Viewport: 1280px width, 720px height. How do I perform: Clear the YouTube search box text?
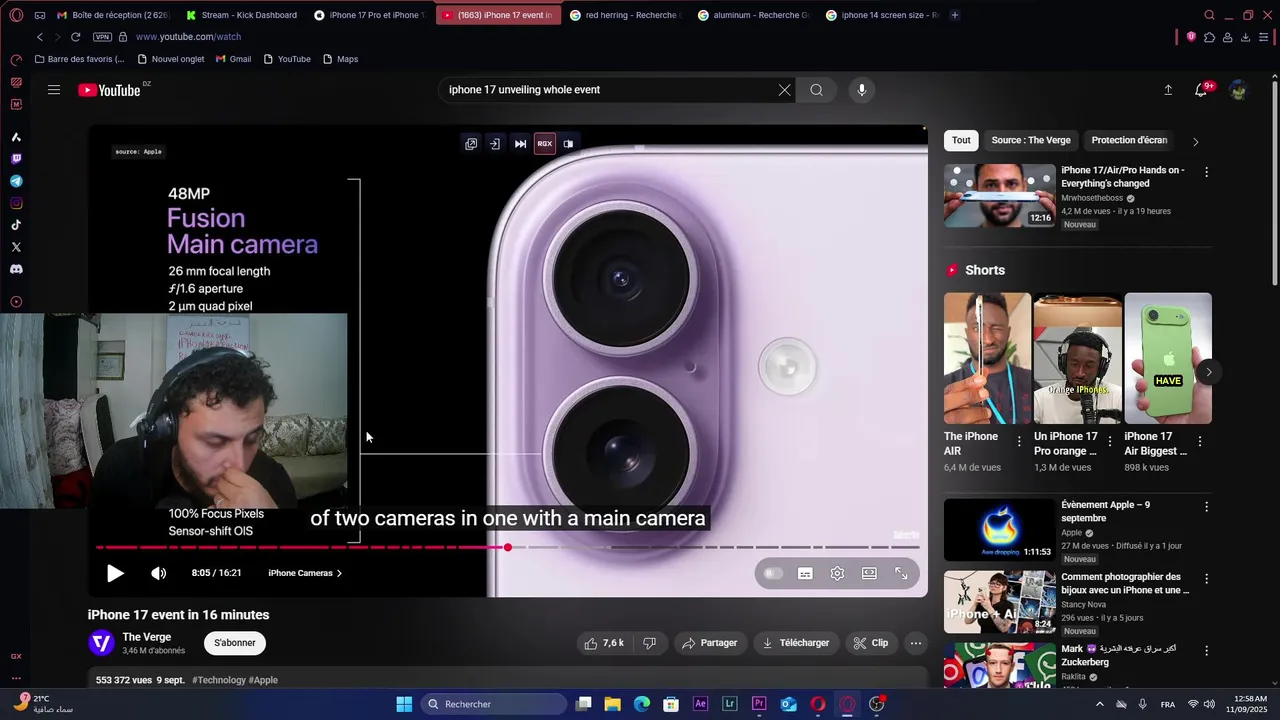(785, 90)
